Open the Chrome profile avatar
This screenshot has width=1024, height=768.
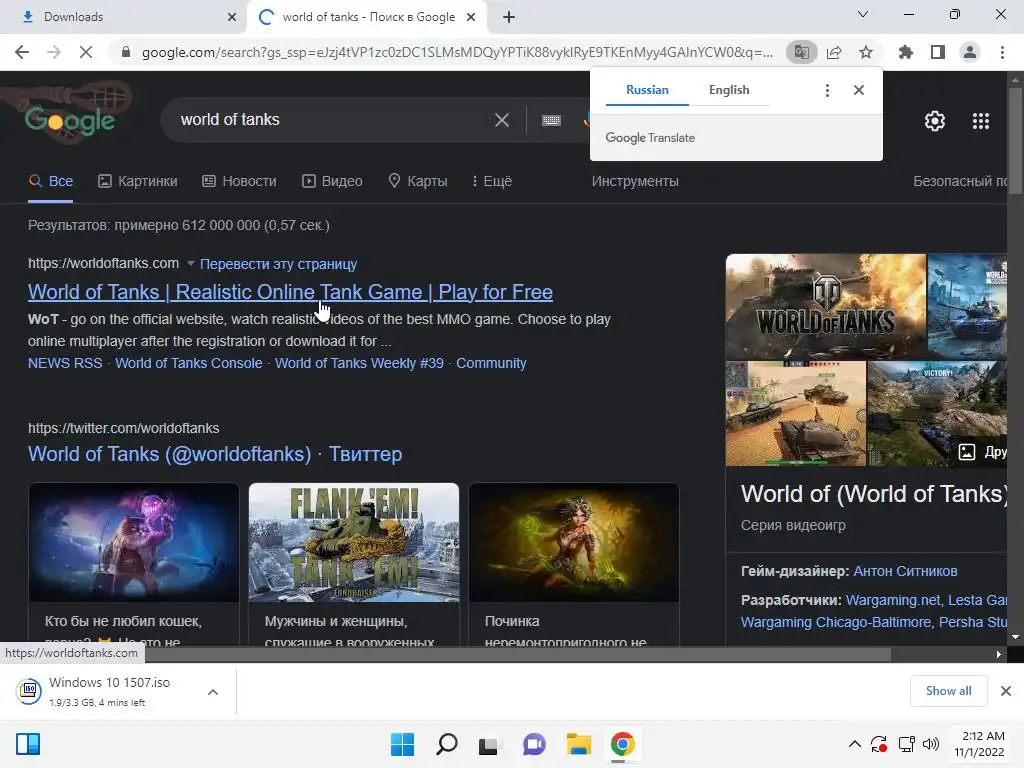970,52
